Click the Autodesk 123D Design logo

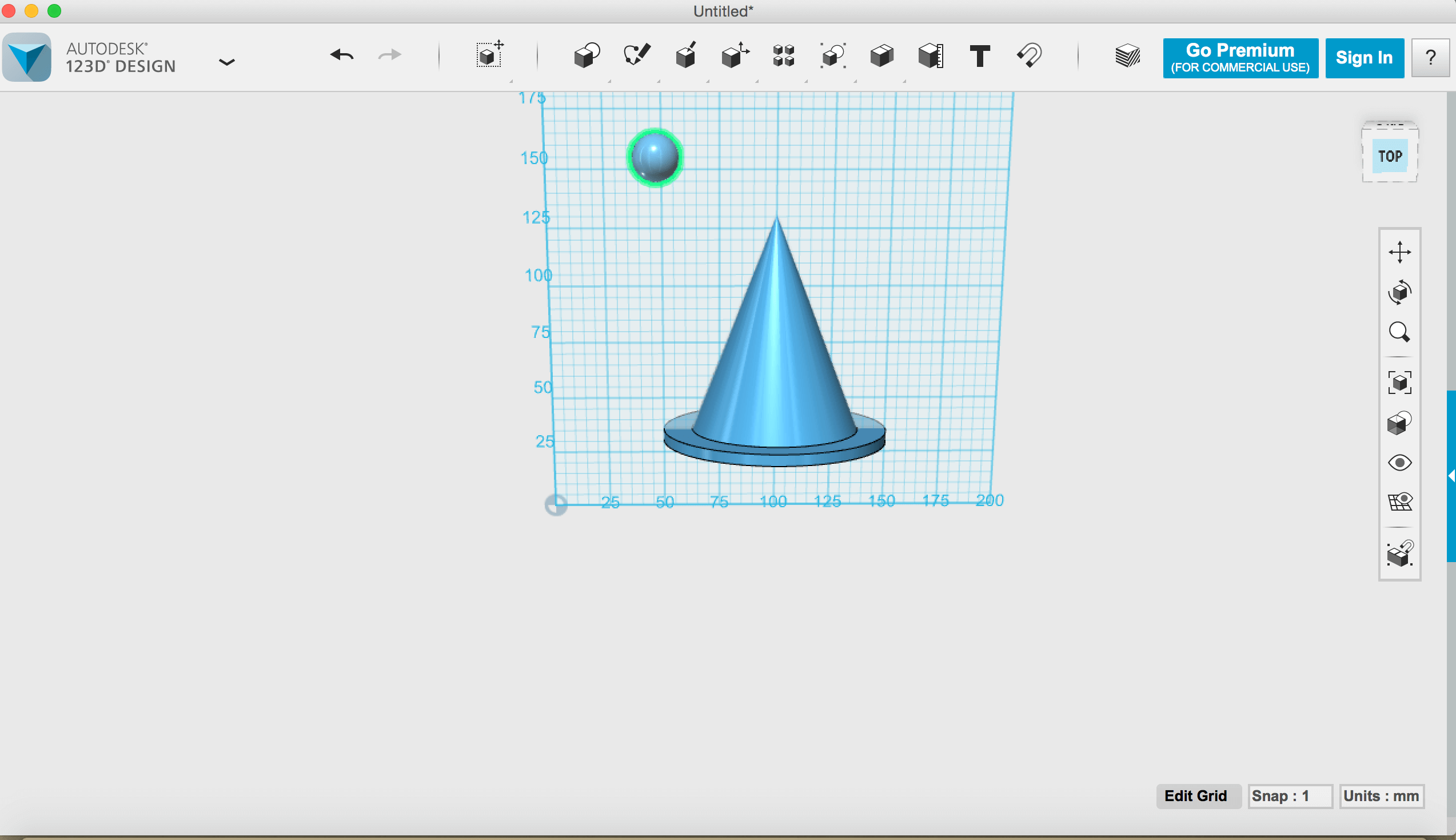point(27,57)
